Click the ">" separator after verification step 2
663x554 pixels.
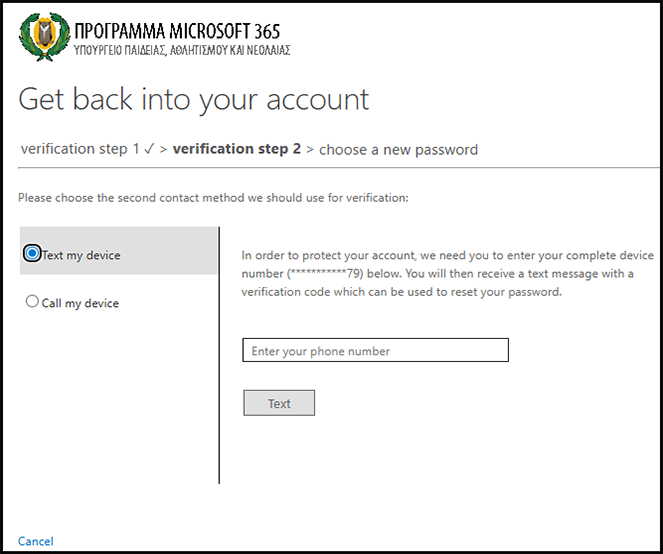(310, 150)
